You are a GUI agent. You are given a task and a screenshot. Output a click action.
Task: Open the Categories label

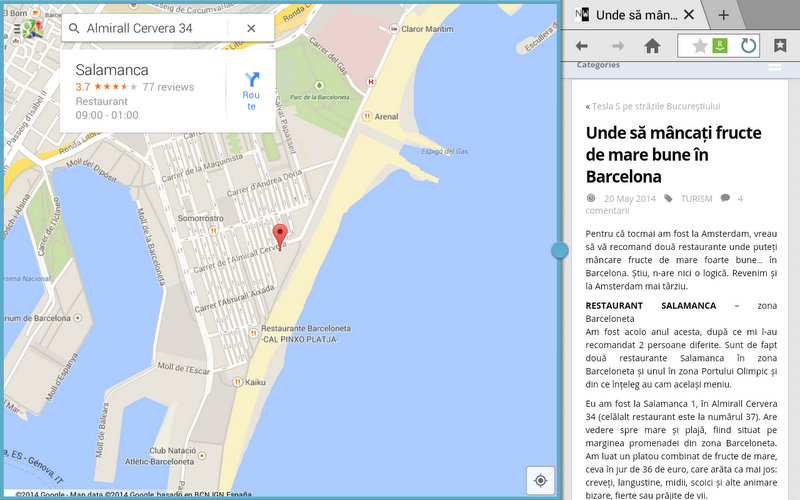pos(598,65)
